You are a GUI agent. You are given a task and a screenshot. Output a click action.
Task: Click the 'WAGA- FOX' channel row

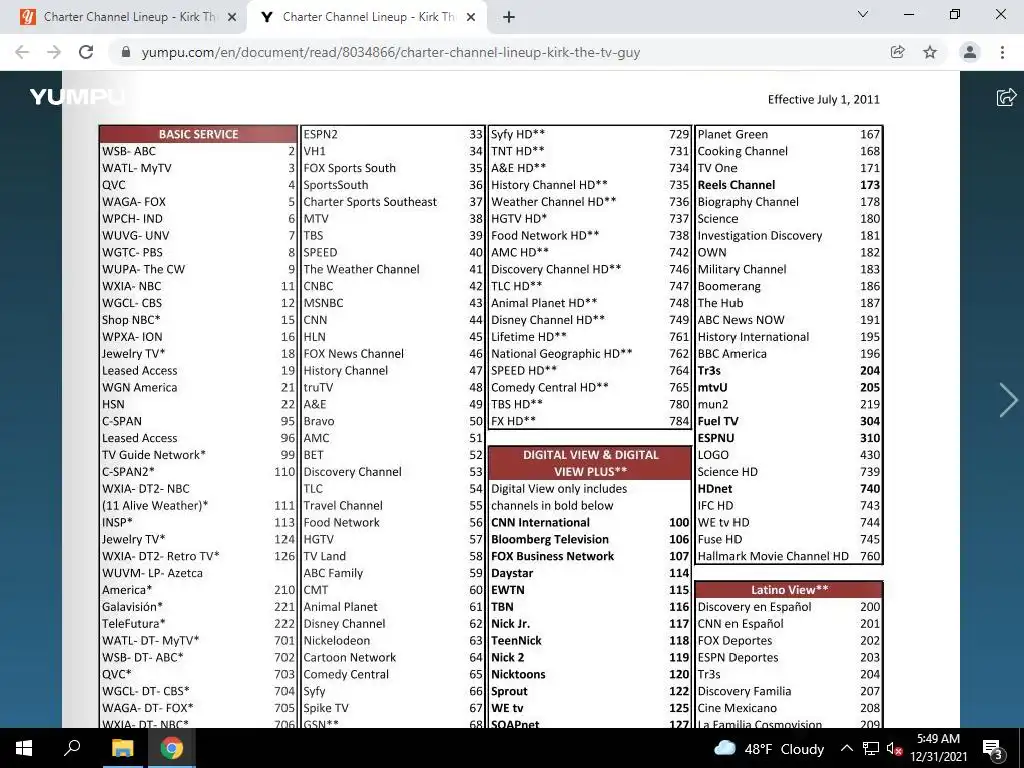(x=199, y=202)
